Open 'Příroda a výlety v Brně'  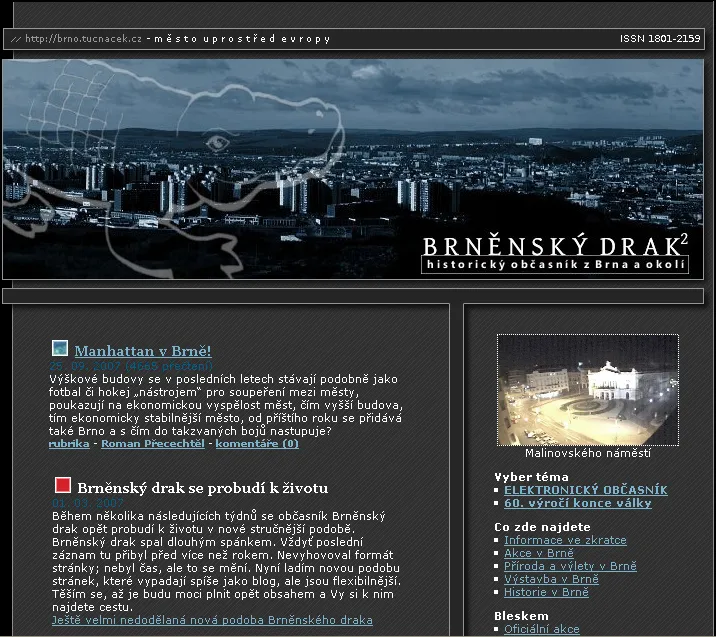569,566
